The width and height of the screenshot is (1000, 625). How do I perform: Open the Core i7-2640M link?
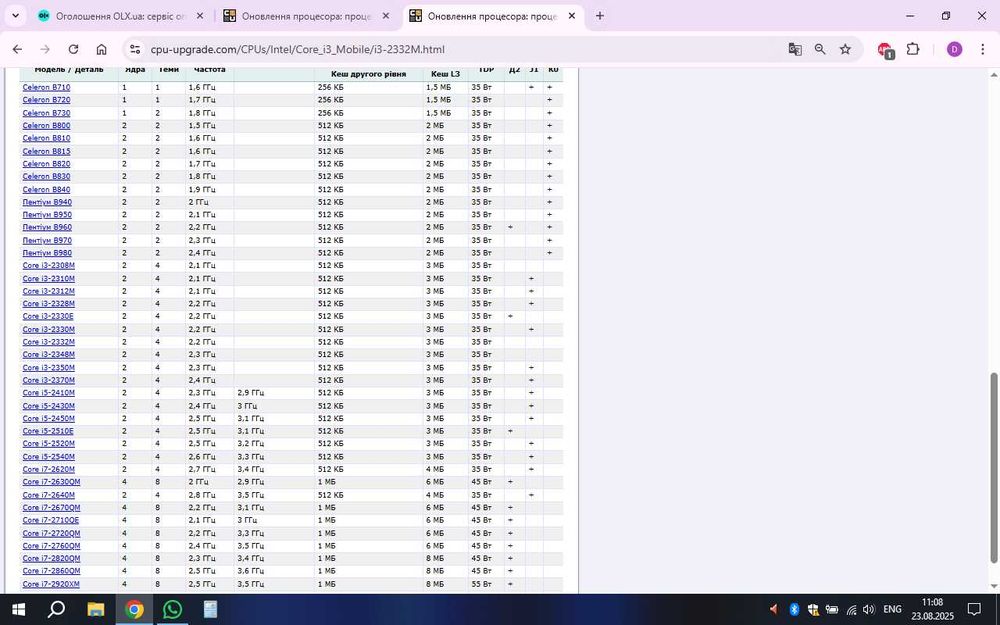tap(48, 495)
